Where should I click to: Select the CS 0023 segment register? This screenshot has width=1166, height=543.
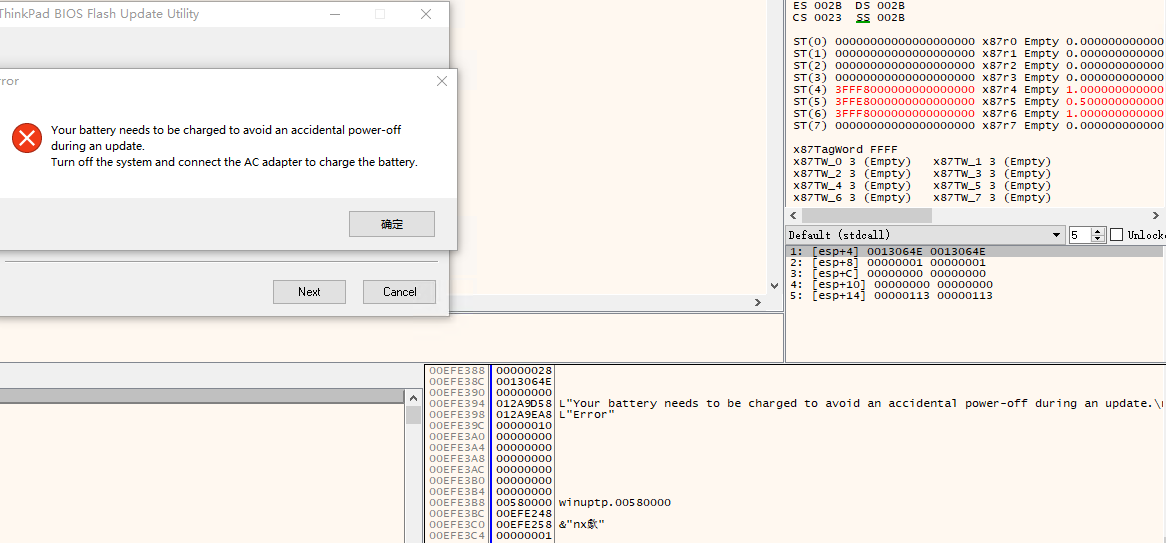tap(818, 17)
